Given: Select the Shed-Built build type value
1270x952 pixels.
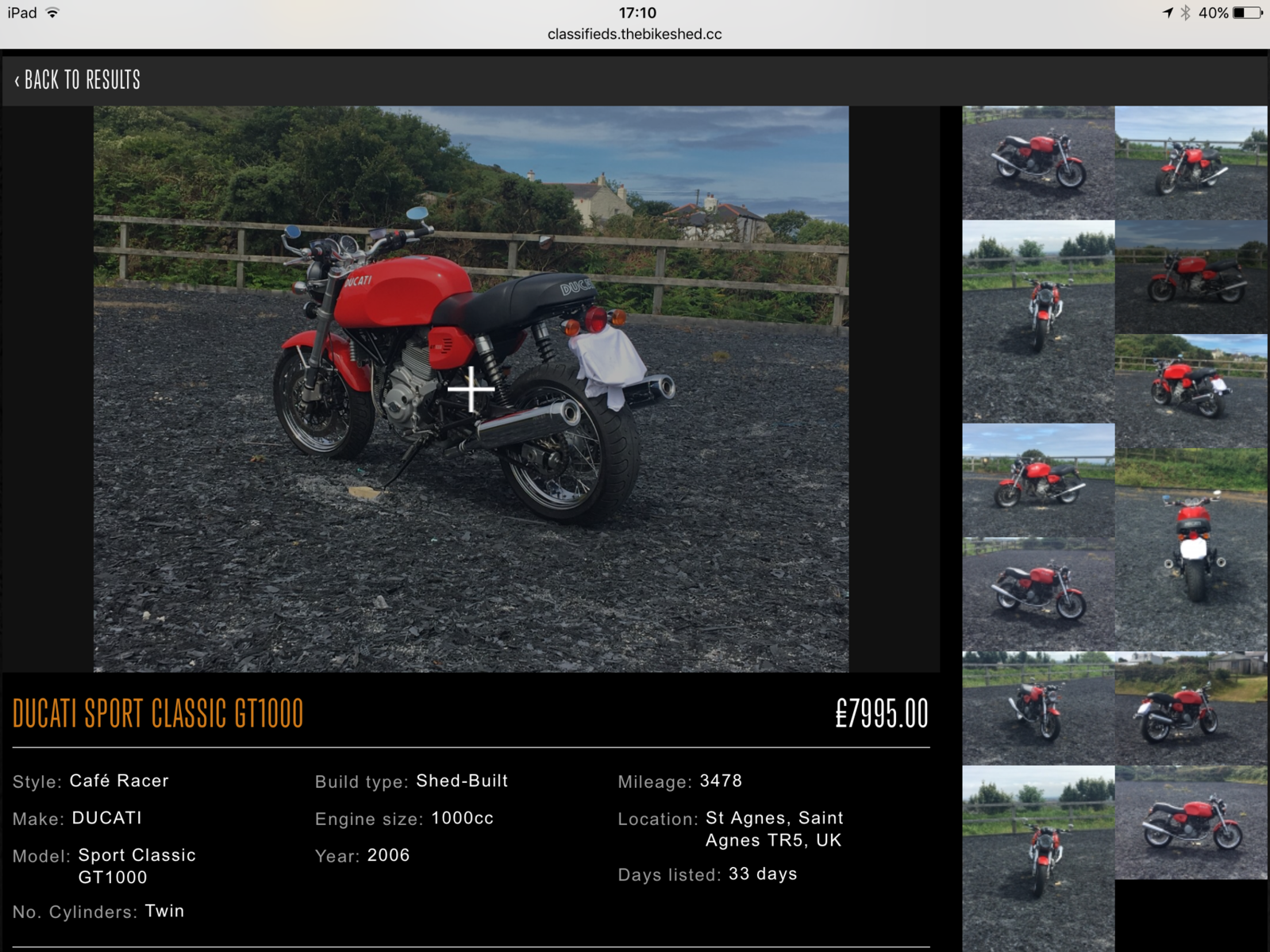Looking at the screenshot, I should (x=462, y=781).
